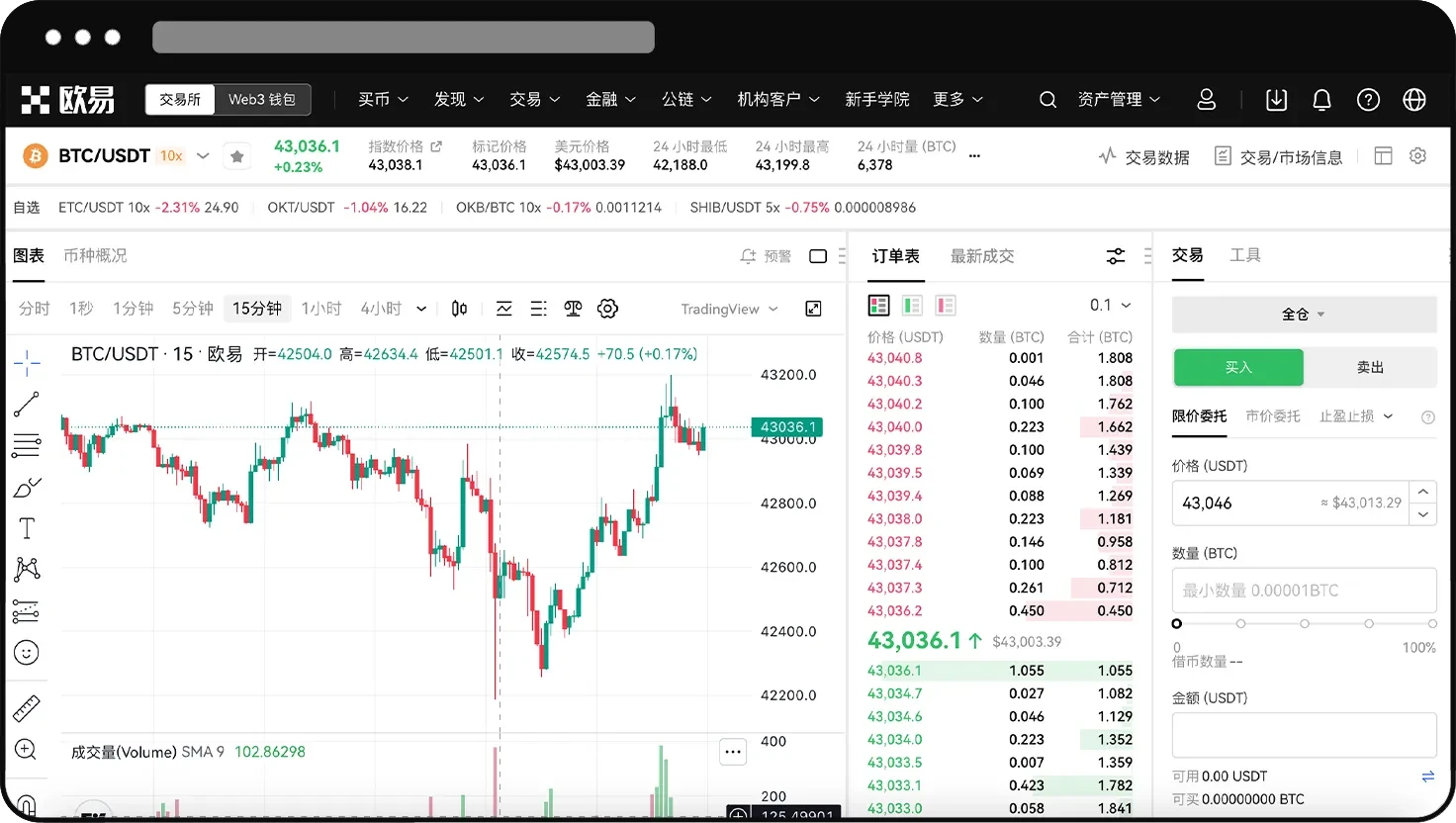Click the layout switch icon

[x=1384, y=156]
